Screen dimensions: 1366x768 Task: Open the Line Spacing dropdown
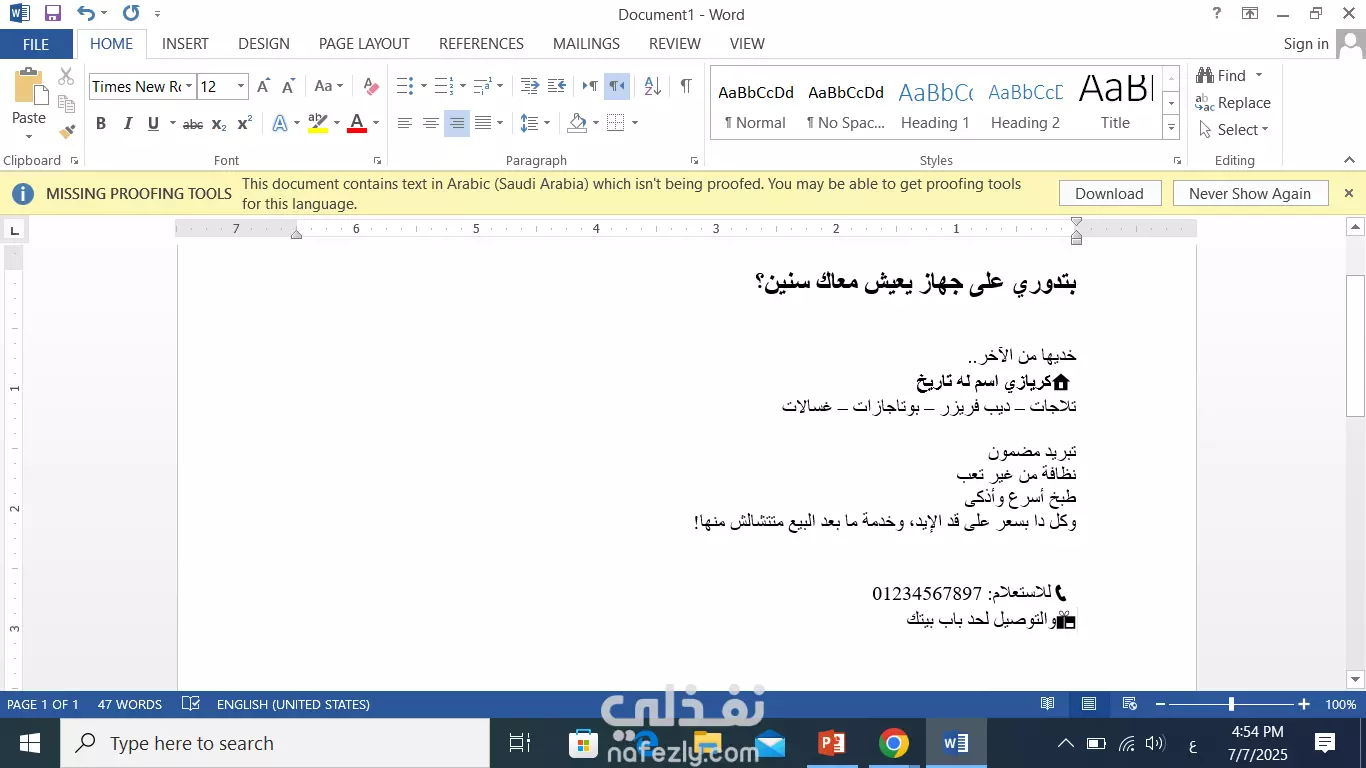(x=535, y=123)
